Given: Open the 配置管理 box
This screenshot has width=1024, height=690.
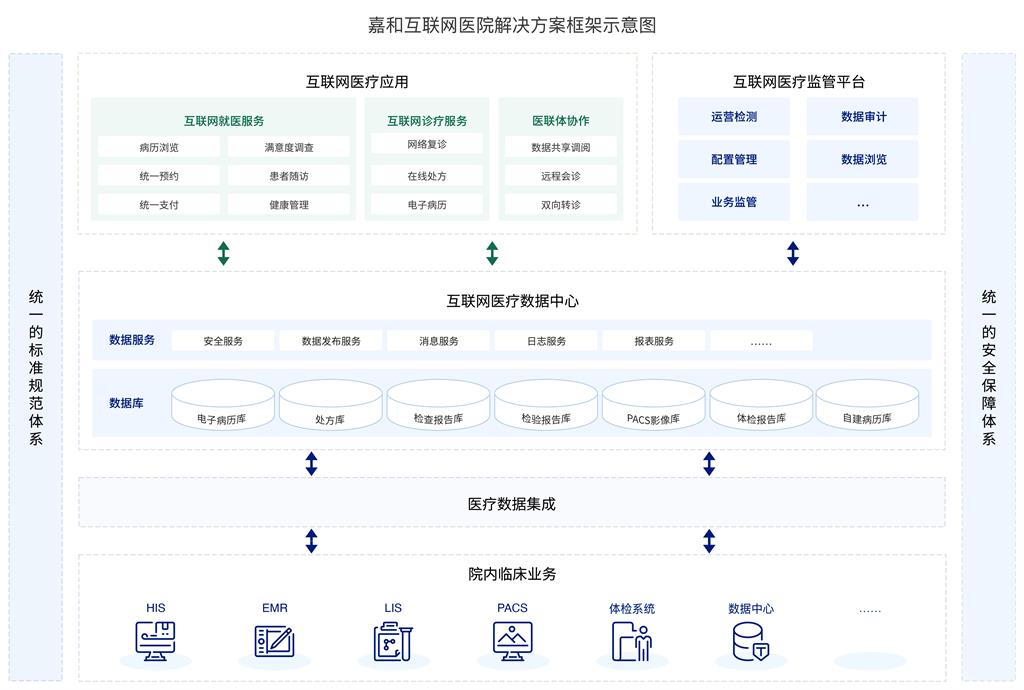Looking at the screenshot, I should point(734,159).
